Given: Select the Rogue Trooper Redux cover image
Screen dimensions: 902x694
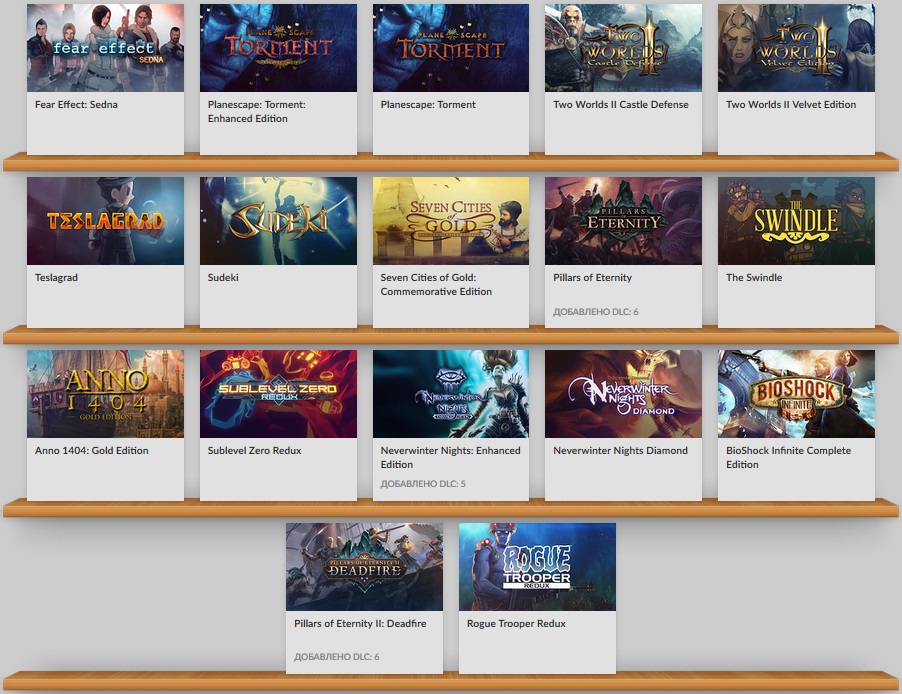Looking at the screenshot, I should tap(537, 567).
